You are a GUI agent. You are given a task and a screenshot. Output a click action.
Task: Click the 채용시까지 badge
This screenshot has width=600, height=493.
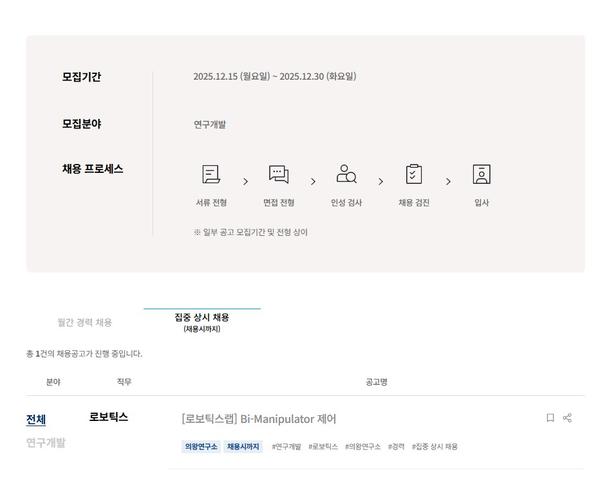pos(243,446)
